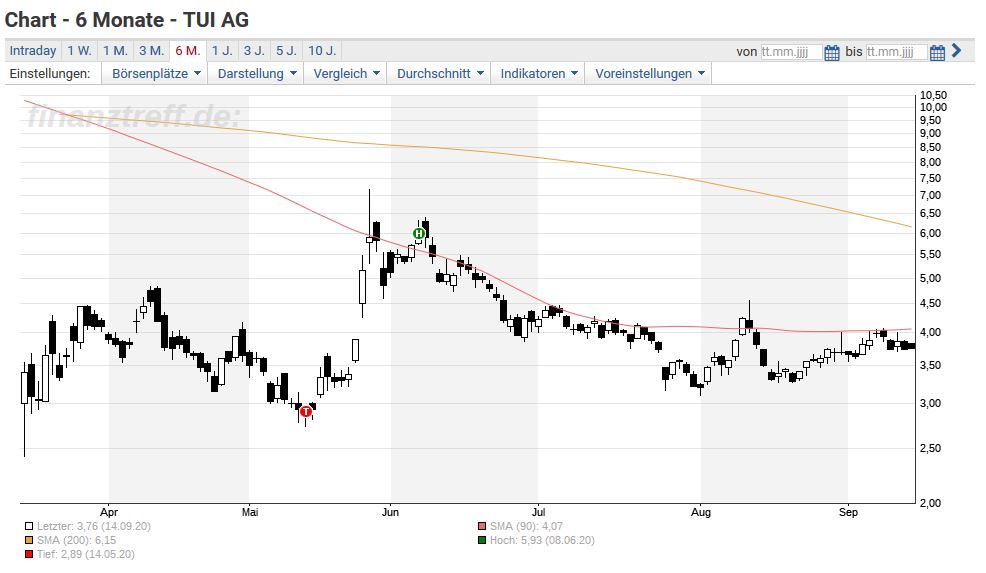Viewport: 986px width, 573px height.
Task: Switch to the 3 J. tab
Action: pyautogui.click(x=254, y=51)
